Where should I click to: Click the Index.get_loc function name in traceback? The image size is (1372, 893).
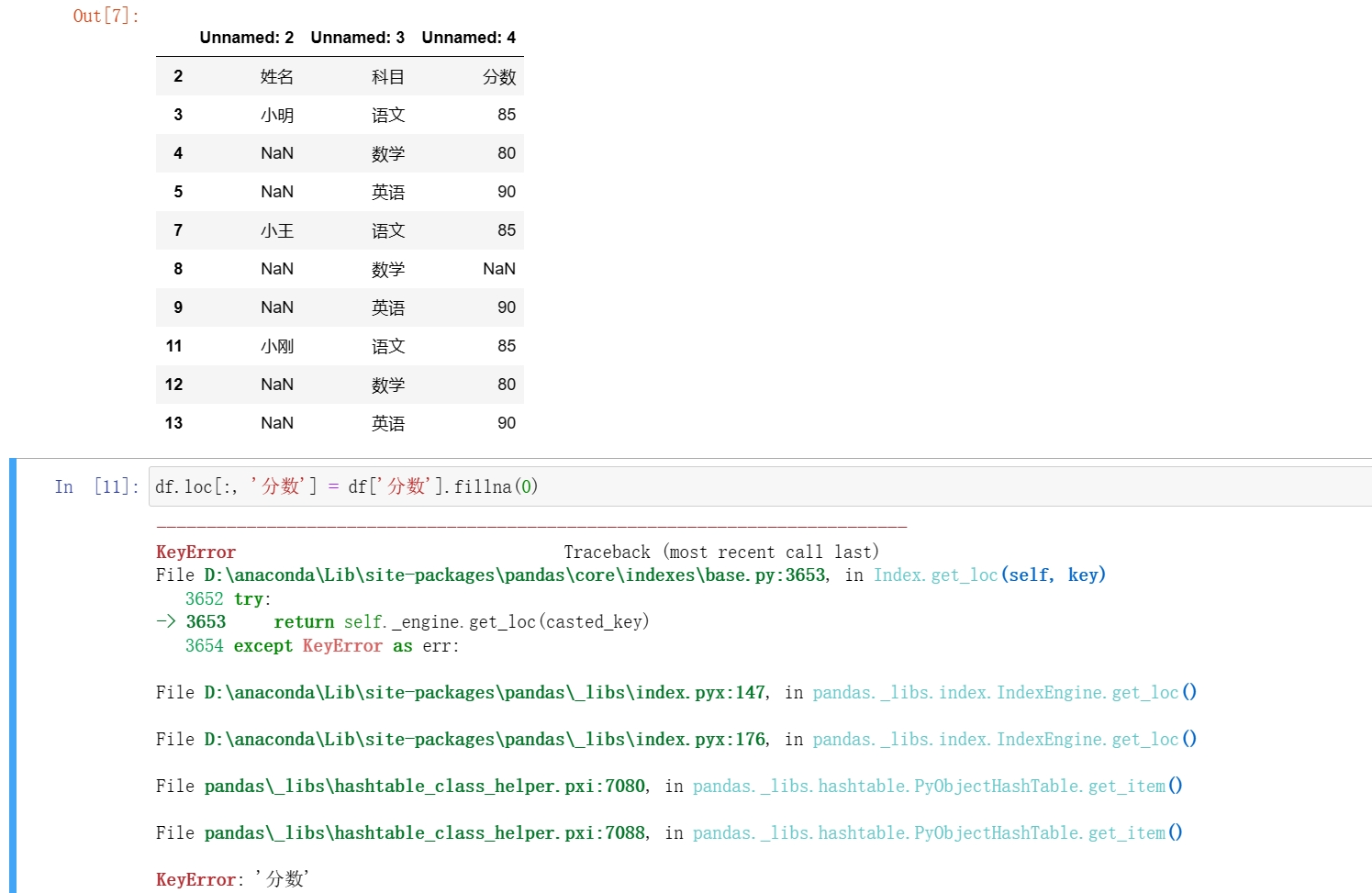click(x=934, y=575)
